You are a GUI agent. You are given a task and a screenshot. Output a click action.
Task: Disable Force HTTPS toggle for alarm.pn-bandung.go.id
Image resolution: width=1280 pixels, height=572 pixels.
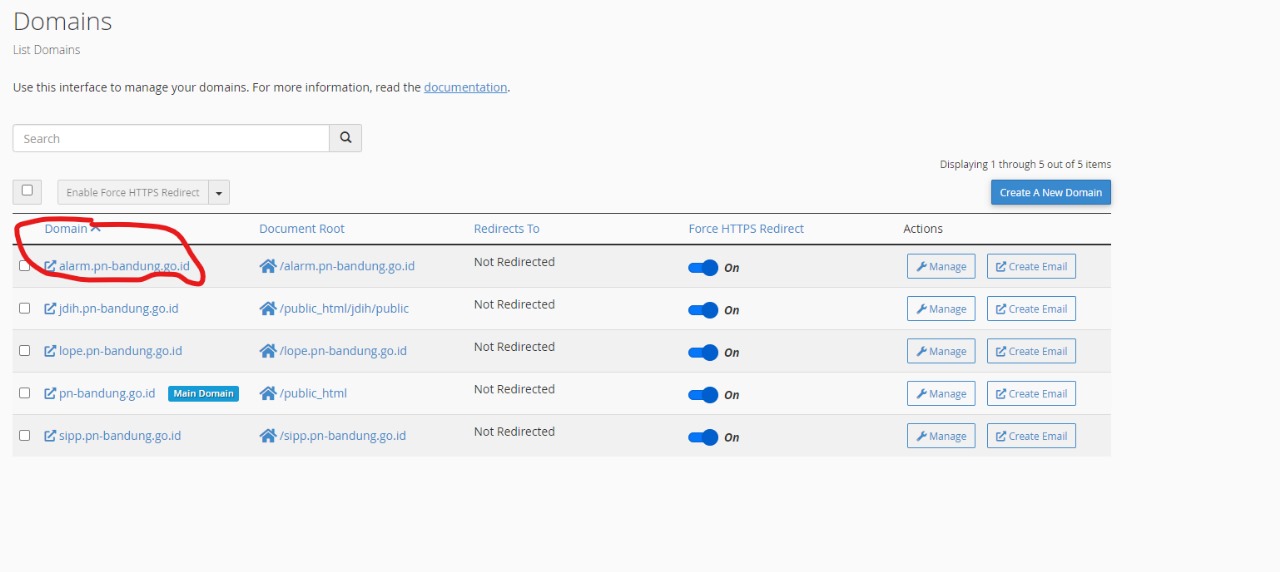pyautogui.click(x=703, y=267)
